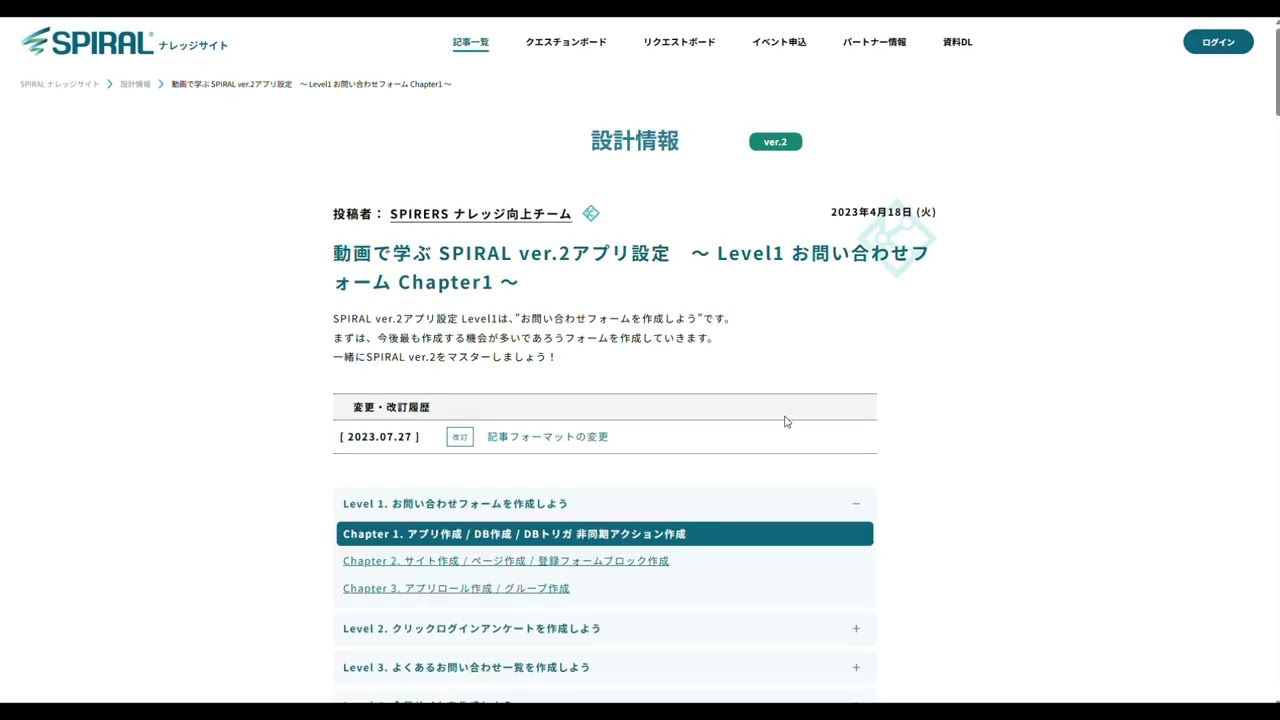1280x720 pixels.
Task: Click the plus icon on the Level 3 row
Action: tap(856, 667)
